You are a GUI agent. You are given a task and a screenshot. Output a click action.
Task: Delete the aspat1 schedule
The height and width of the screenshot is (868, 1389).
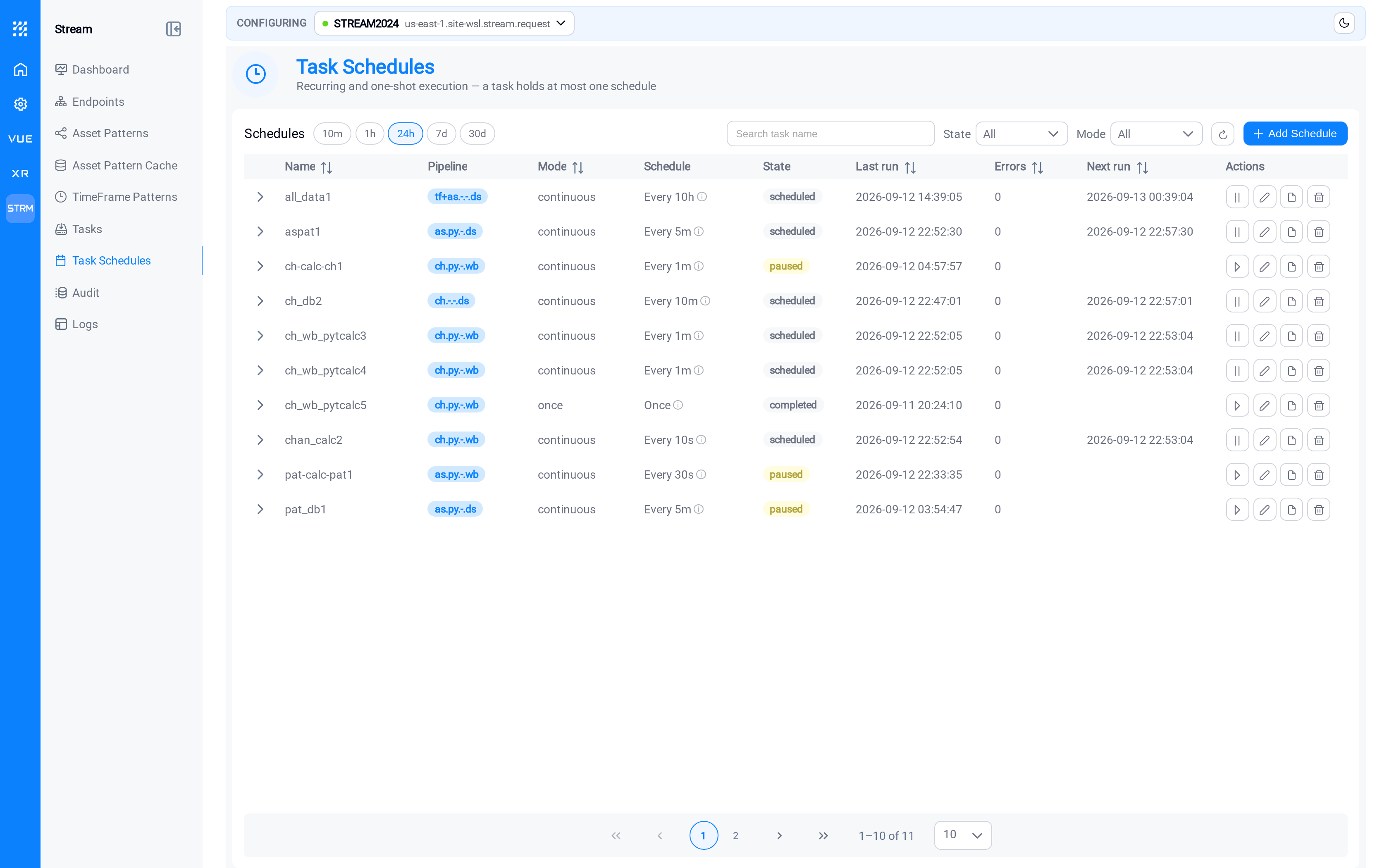point(1318,232)
